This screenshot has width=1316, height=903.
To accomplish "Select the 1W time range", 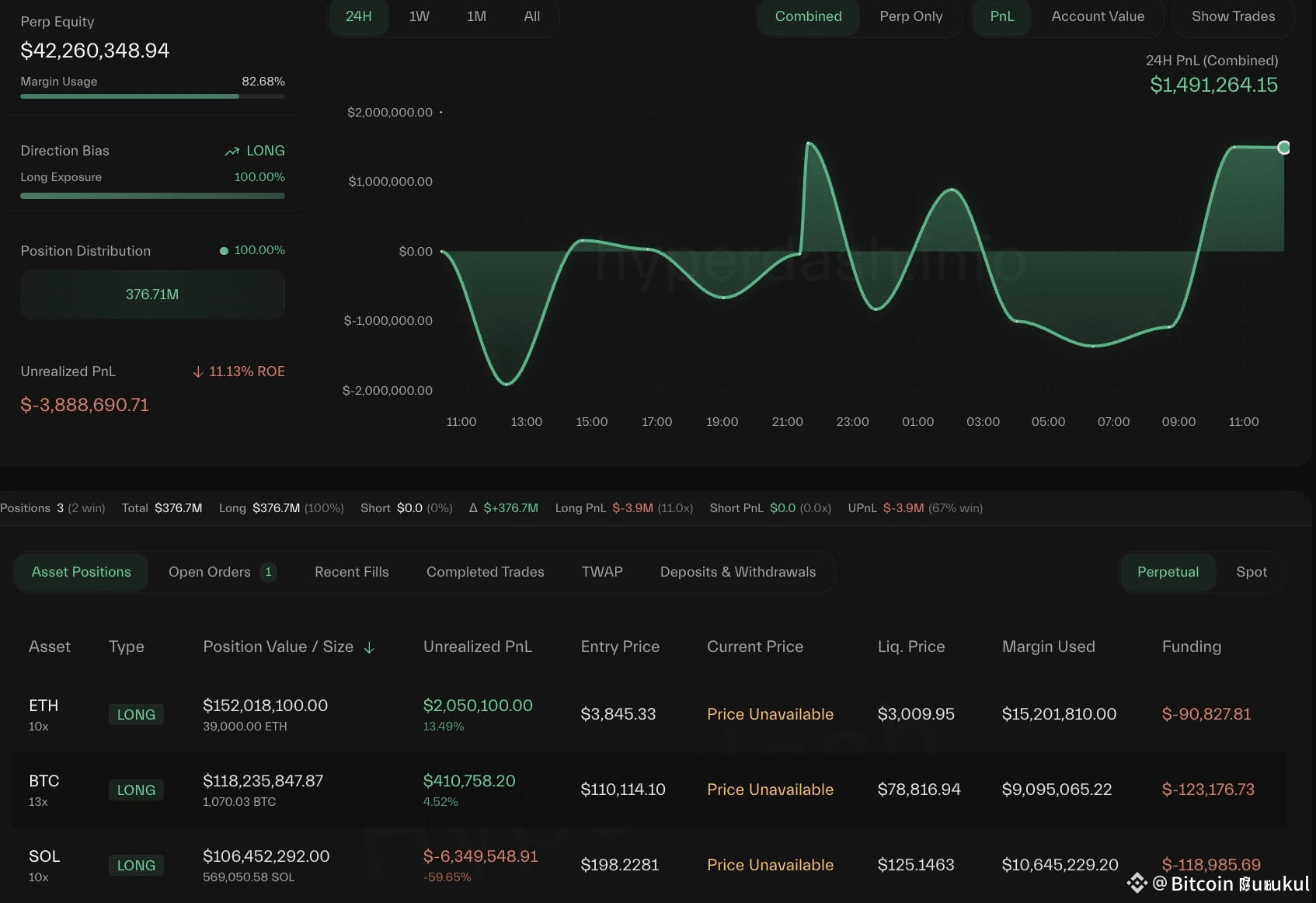I will pyautogui.click(x=420, y=16).
